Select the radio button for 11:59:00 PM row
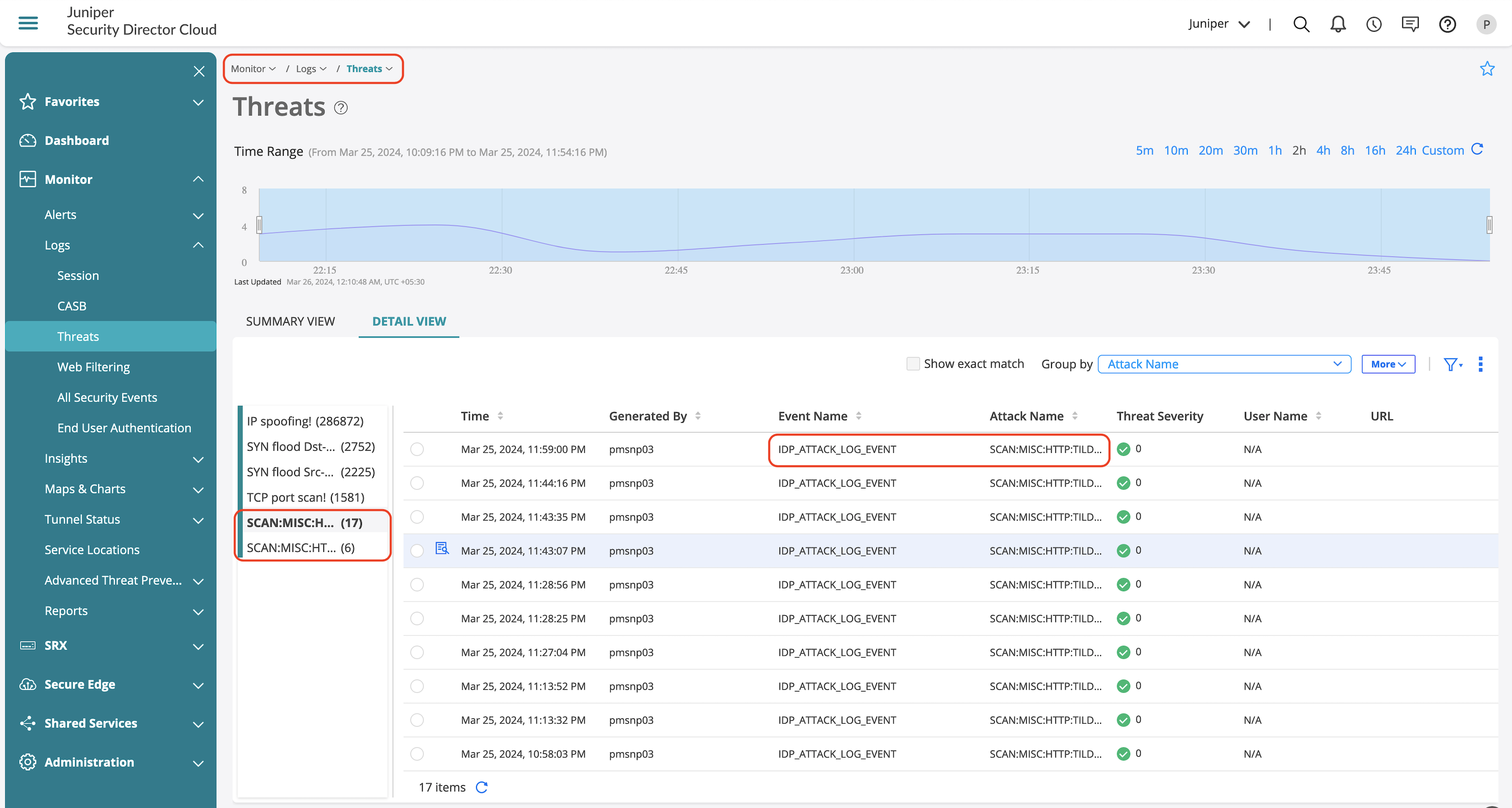 417,449
